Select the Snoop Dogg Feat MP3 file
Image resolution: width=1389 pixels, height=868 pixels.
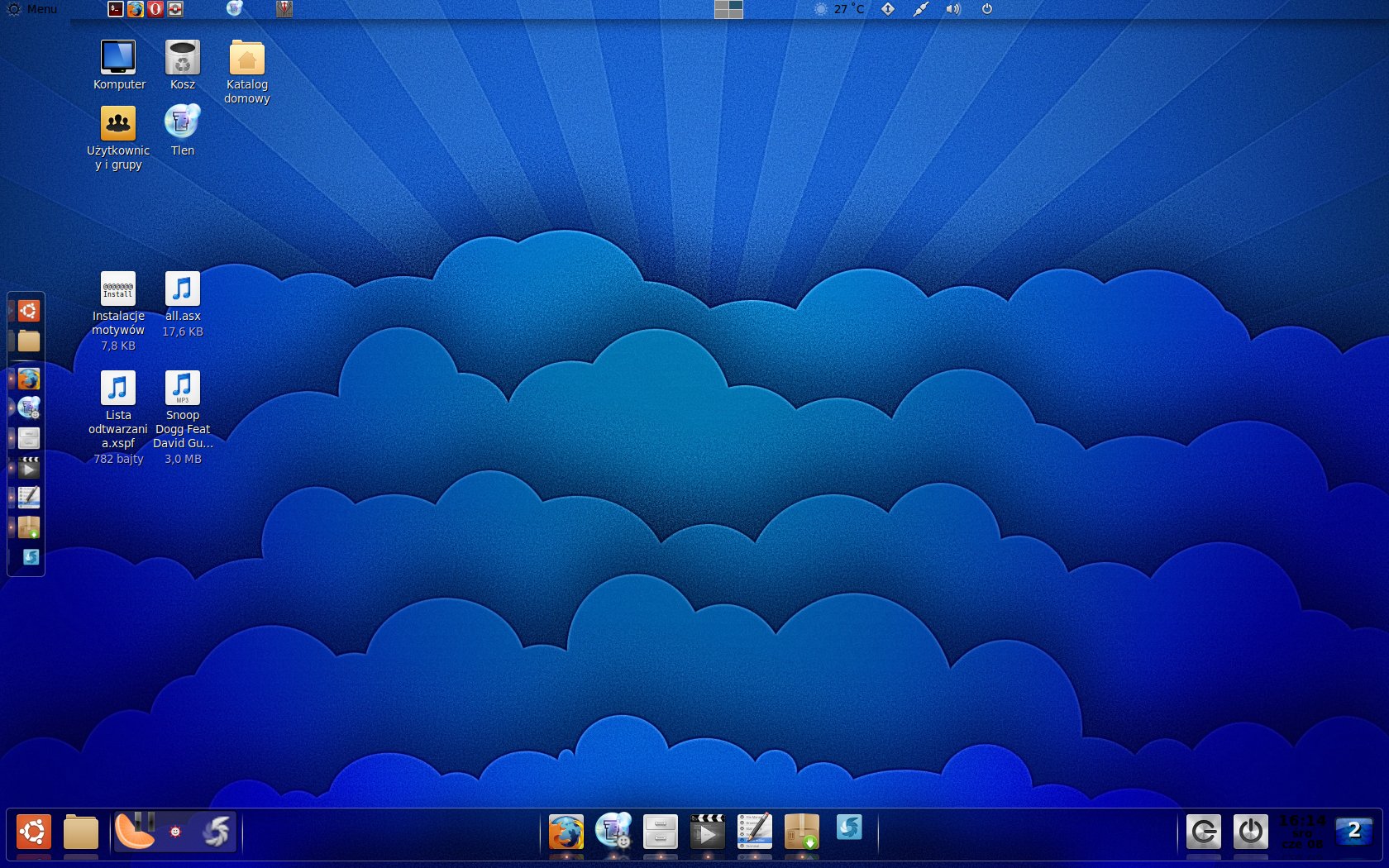click(x=183, y=417)
